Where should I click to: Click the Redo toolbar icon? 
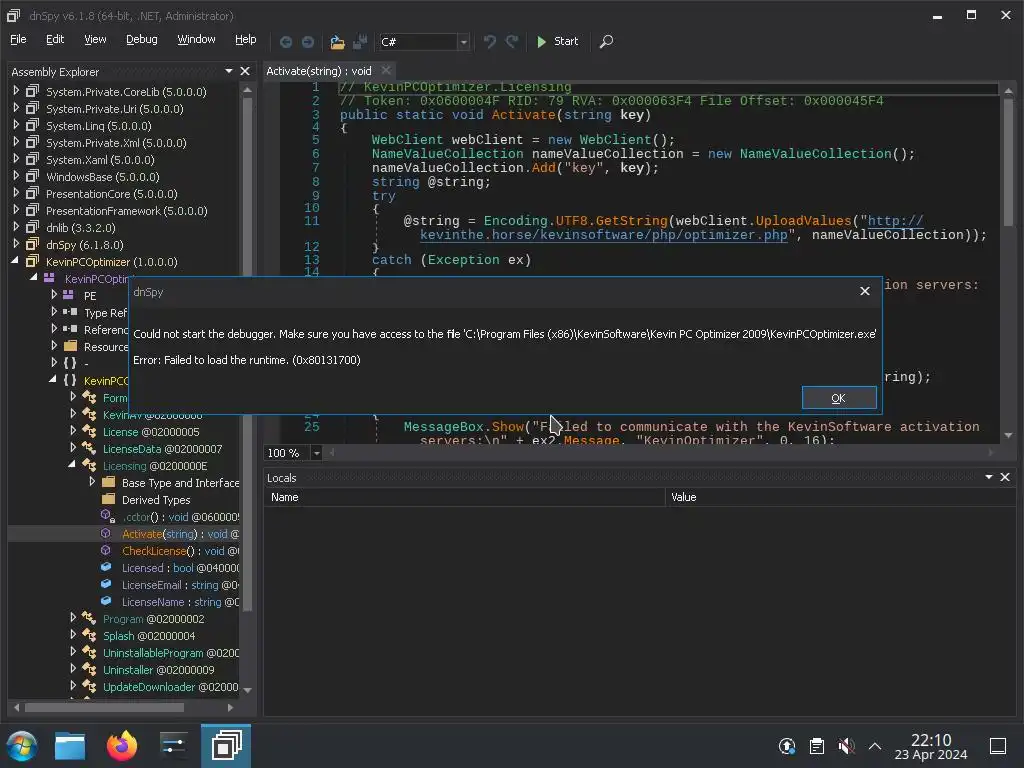(512, 42)
